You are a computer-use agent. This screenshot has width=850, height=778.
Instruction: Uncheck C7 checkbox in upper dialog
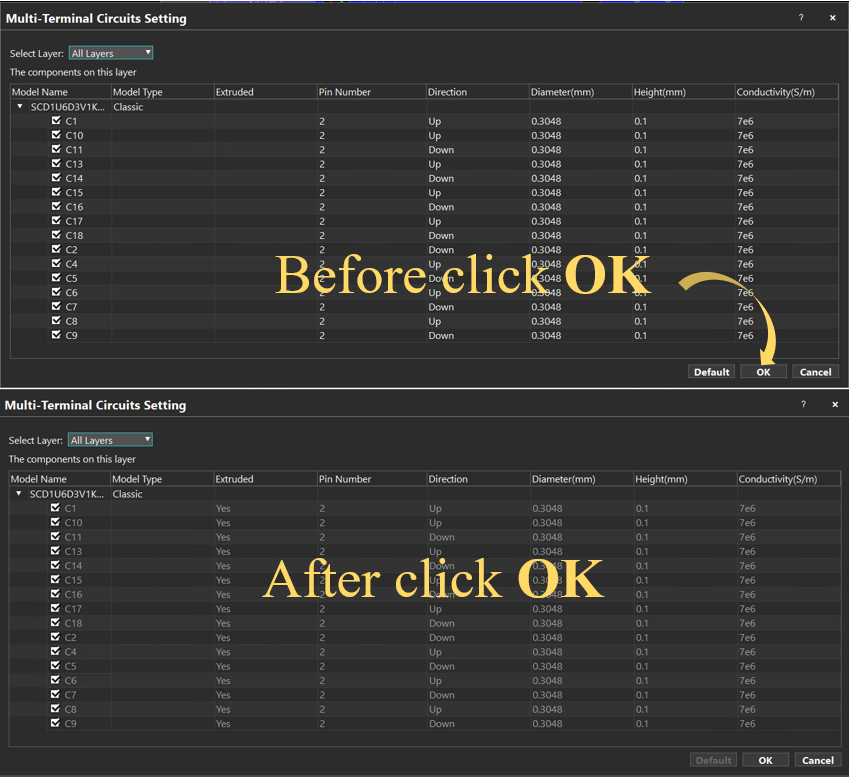pos(56,306)
